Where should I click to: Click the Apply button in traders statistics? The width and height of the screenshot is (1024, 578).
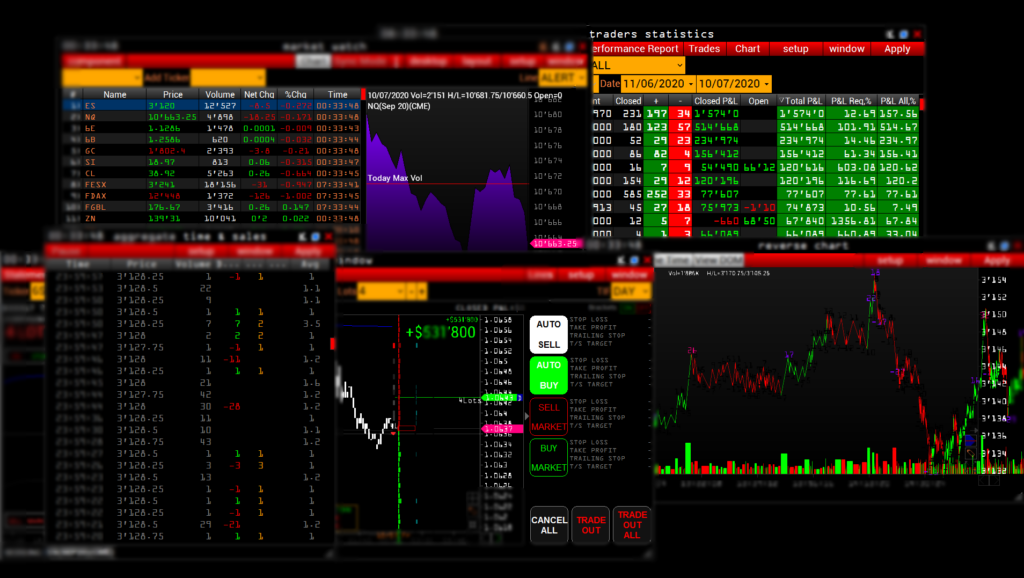pos(897,48)
